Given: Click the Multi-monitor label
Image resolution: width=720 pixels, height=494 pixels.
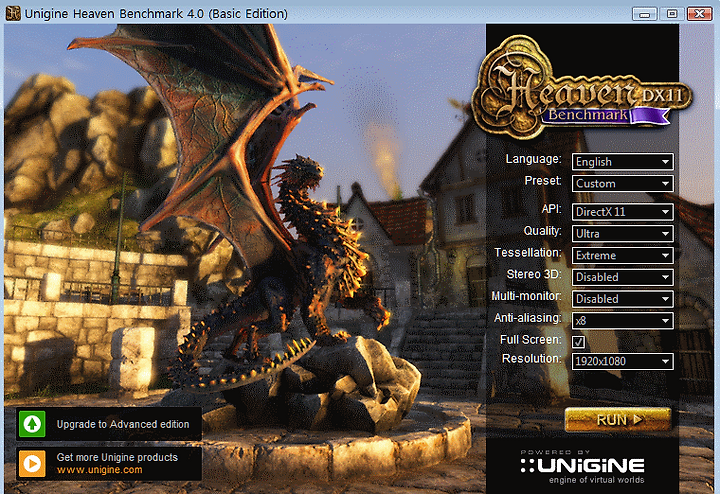Looking at the screenshot, I should pos(526,296).
